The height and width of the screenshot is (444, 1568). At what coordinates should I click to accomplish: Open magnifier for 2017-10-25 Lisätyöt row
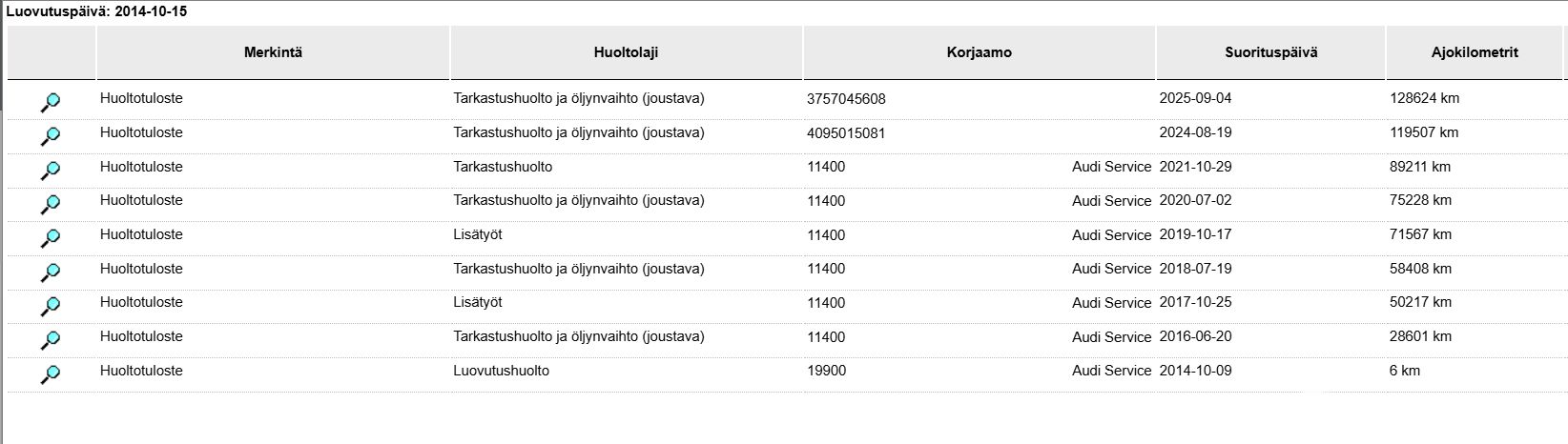pos(51,306)
